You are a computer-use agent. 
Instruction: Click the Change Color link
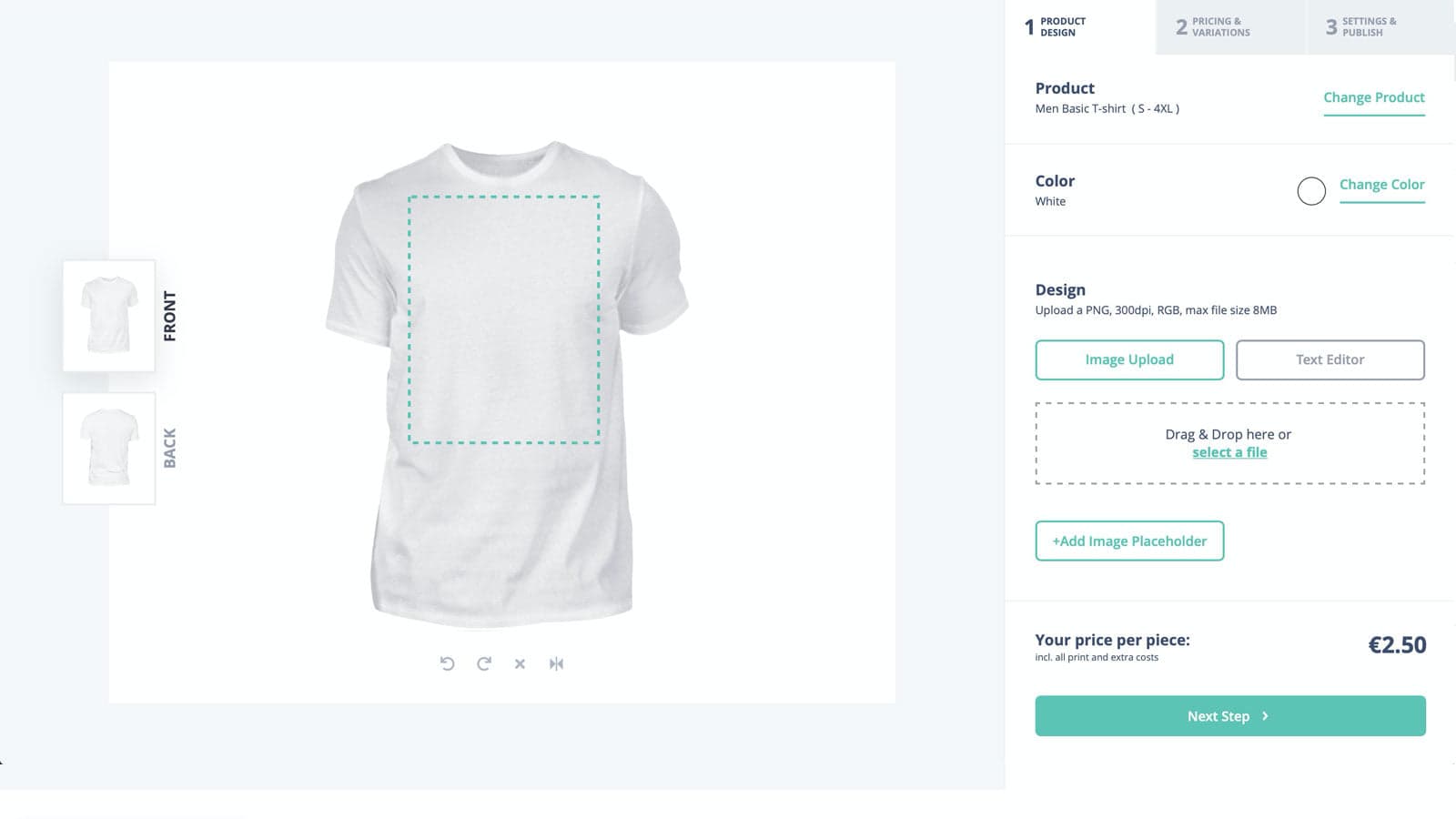pyautogui.click(x=1382, y=184)
